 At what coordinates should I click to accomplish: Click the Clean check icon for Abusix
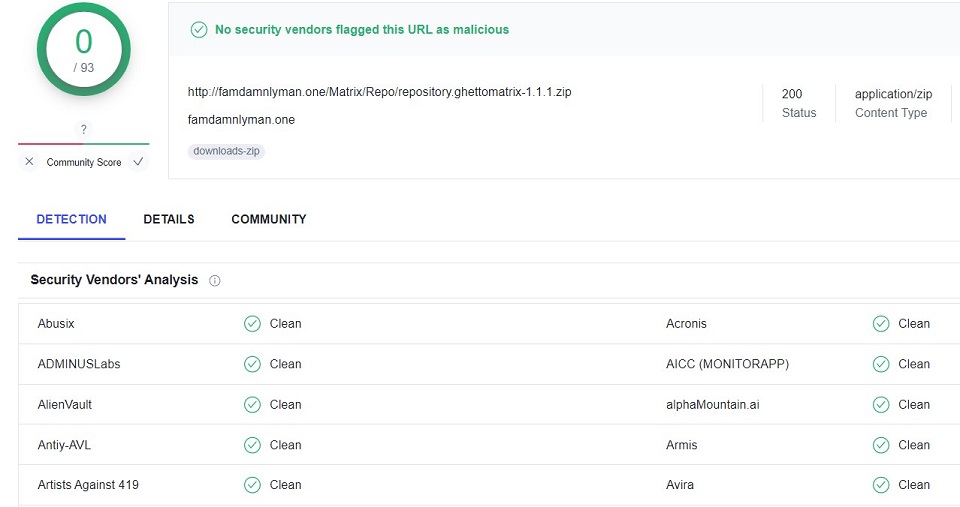coord(252,324)
